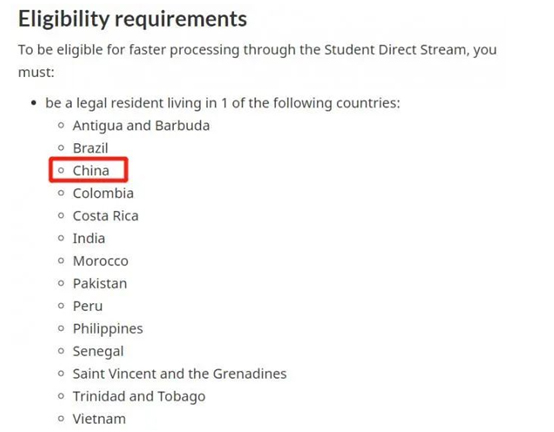This screenshot has width=554, height=432.
Task: Select Morocco list item
Action: point(100,261)
